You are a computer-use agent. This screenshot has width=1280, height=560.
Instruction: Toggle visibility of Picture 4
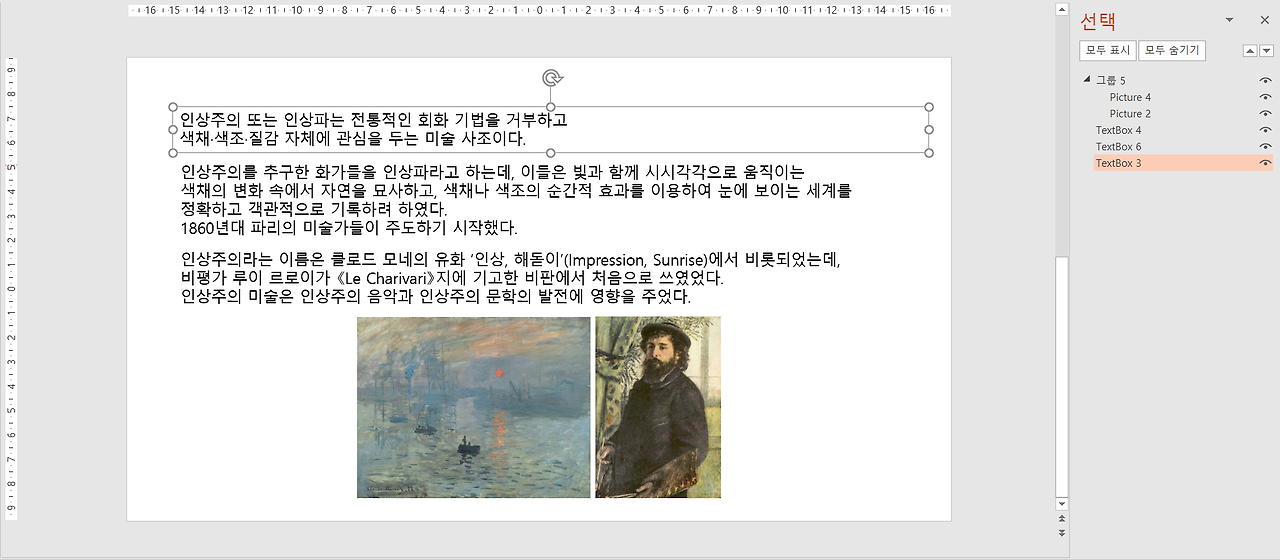coord(1265,97)
